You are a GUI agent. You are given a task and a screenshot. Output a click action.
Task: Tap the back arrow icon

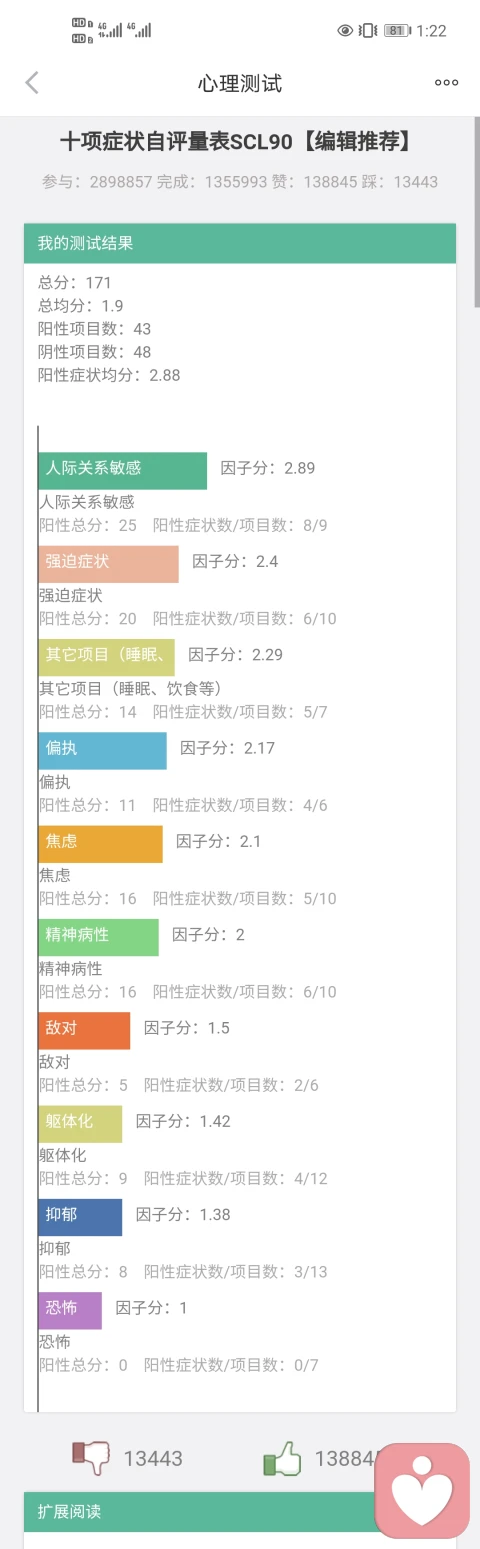click(x=32, y=83)
